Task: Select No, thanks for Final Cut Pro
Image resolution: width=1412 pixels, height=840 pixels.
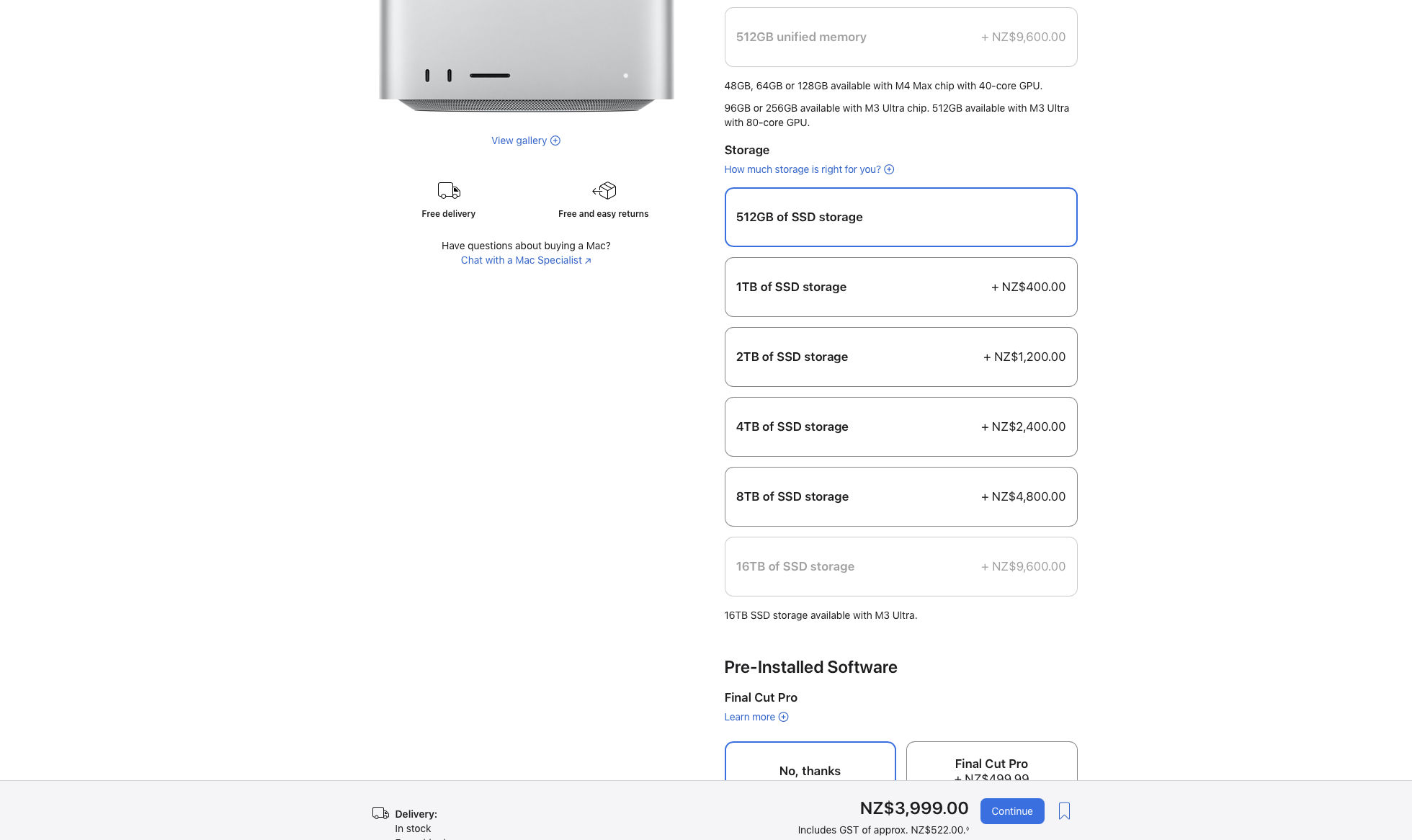Action: [x=810, y=764]
